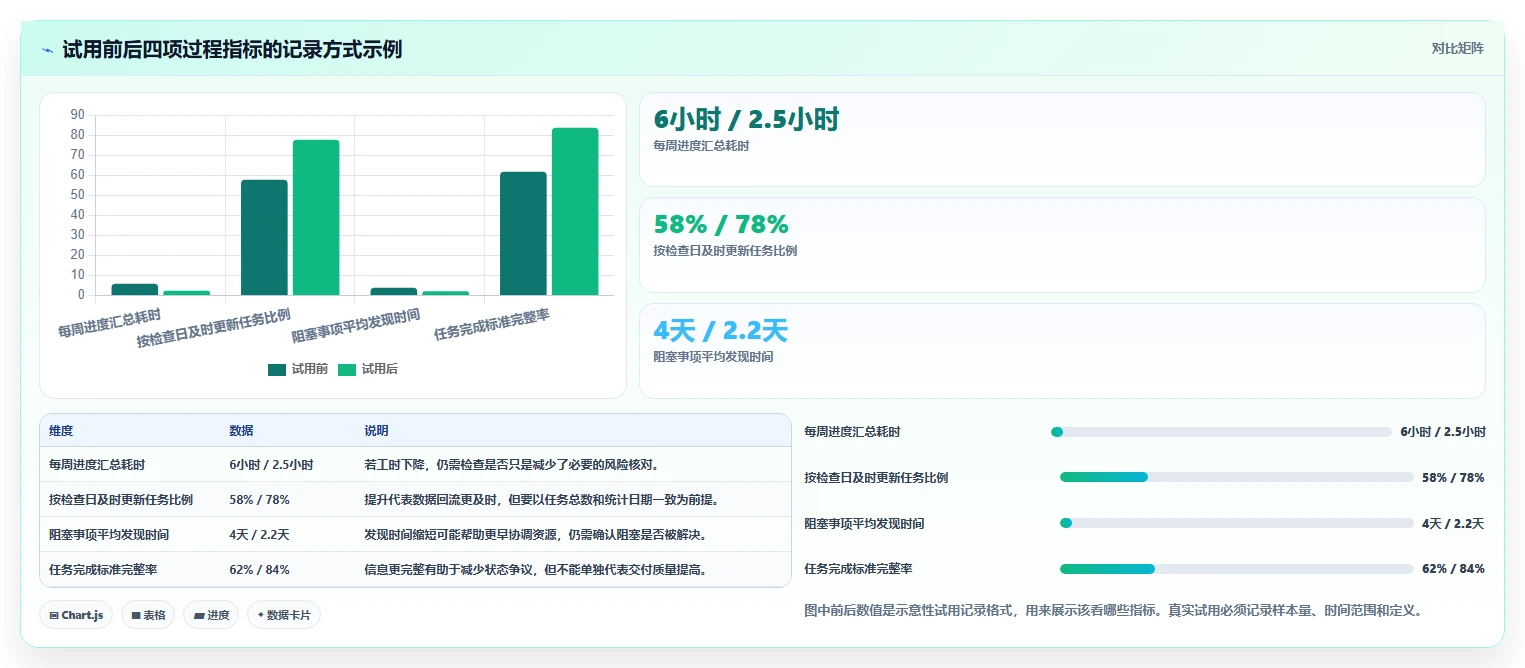Click the description starting 信息更完整
Screen dimensions: 1525x668
coord(535,570)
